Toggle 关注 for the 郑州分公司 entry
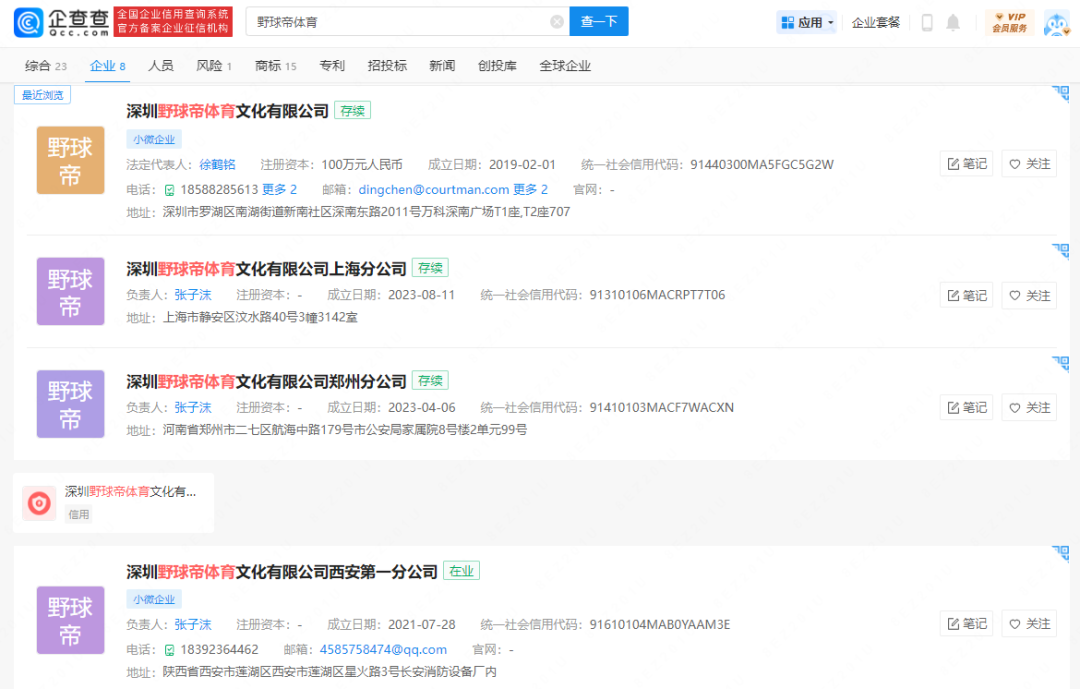This screenshot has height=689, width=1080. pos(1029,408)
